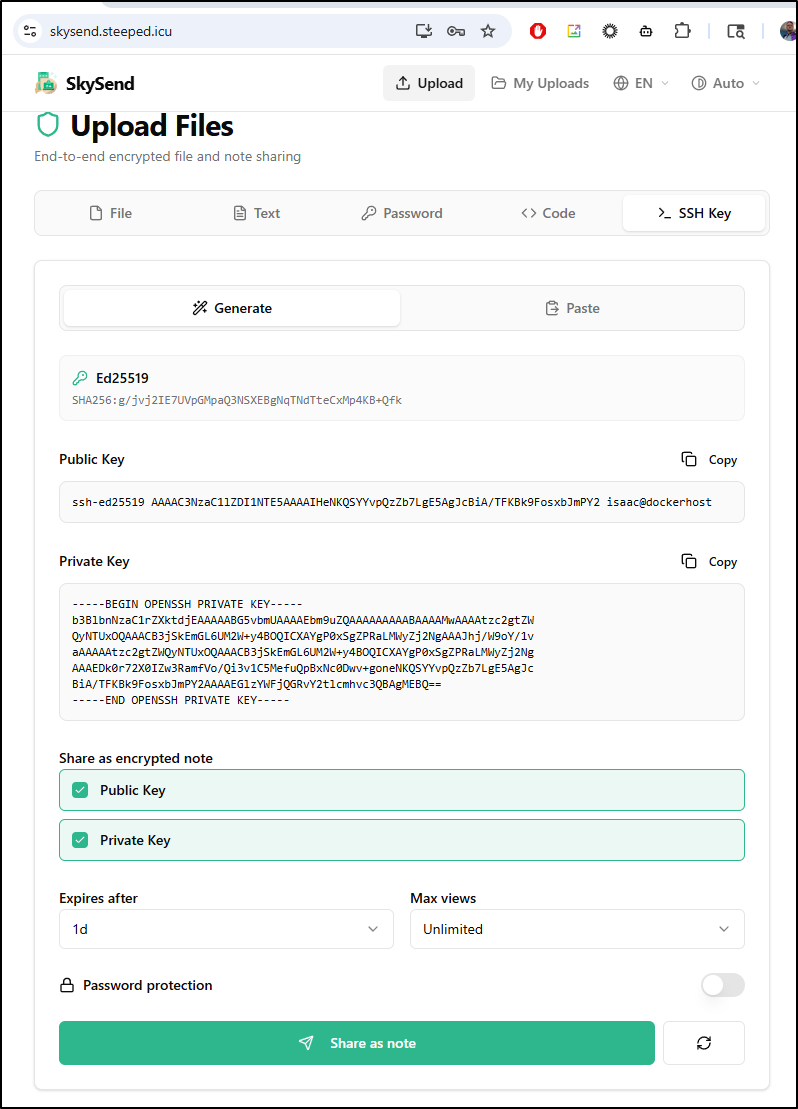Switch to Paste mode

click(572, 308)
